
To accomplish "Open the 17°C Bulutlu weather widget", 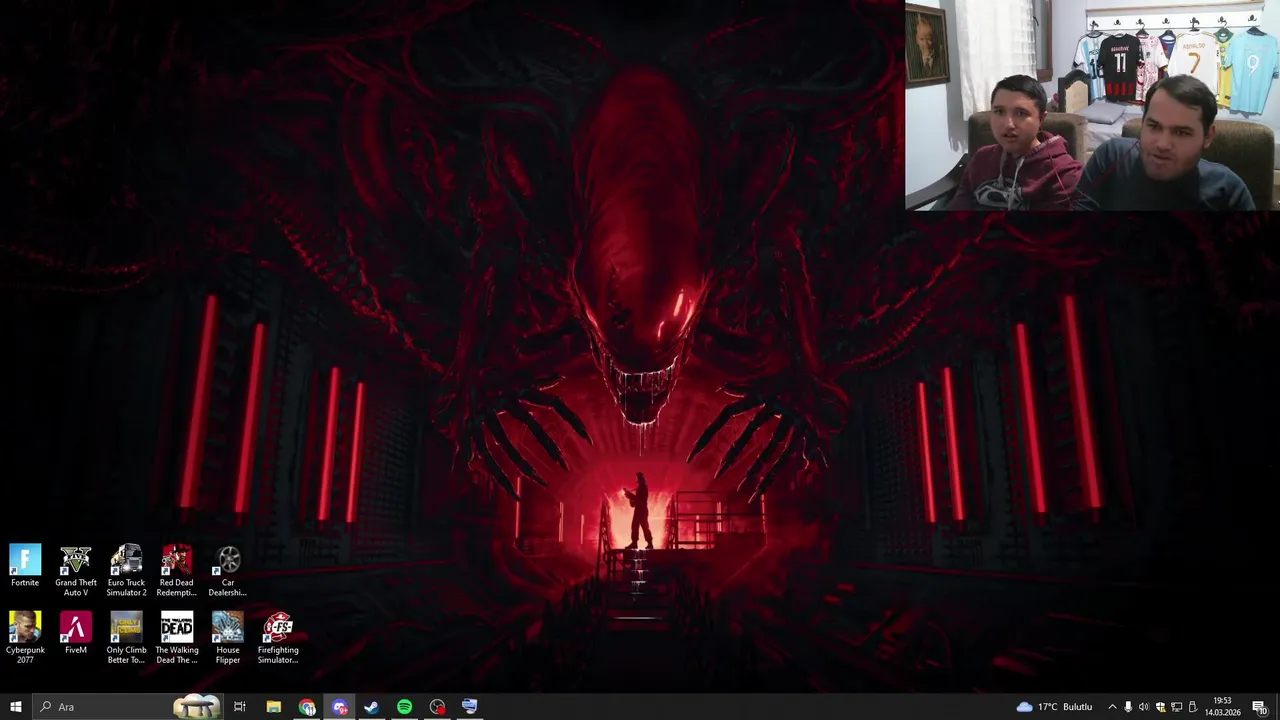I will pos(1055,707).
